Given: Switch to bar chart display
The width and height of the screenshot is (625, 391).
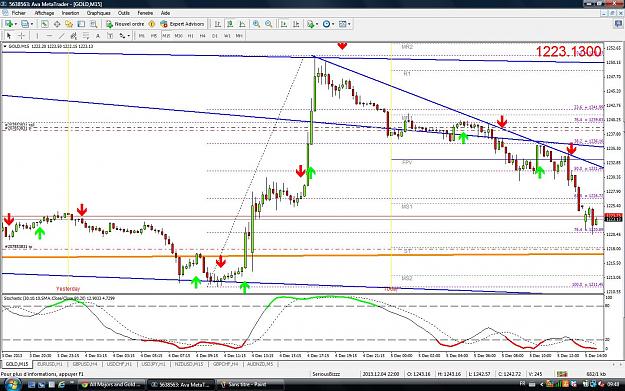Looking at the screenshot, I should click(218, 24).
